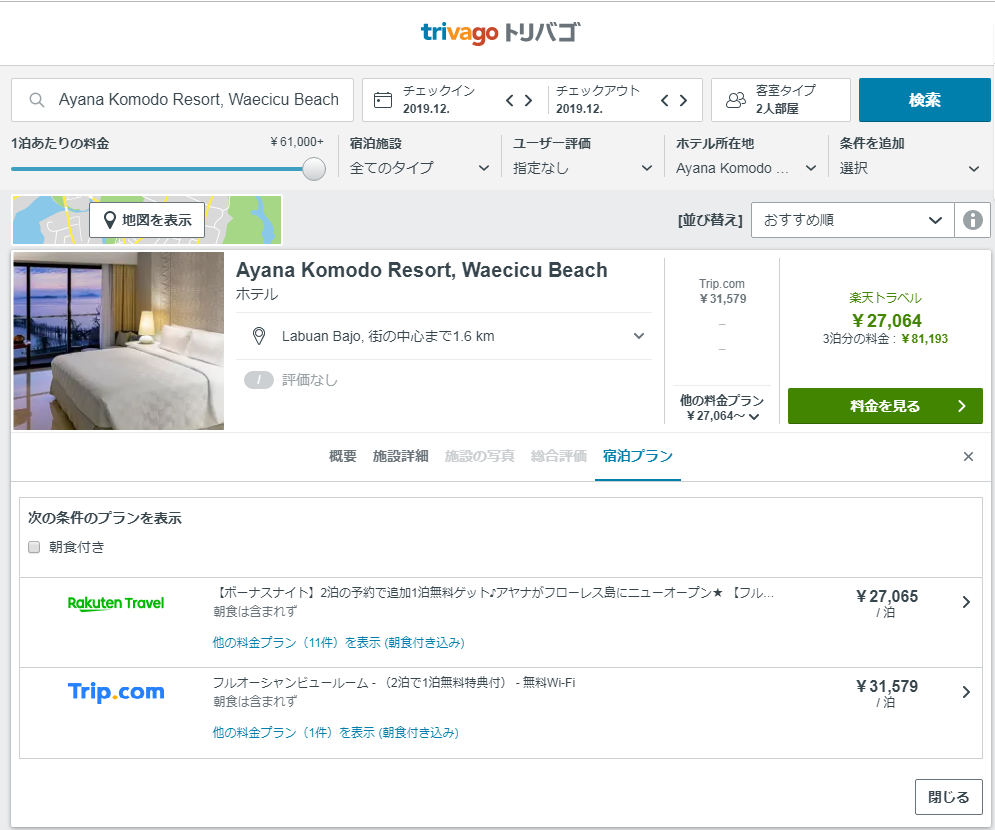Image resolution: width=995 pixels, height=830 pixels.
Task: Click the map pin icon on map button
Action: (x=109, y=220)
